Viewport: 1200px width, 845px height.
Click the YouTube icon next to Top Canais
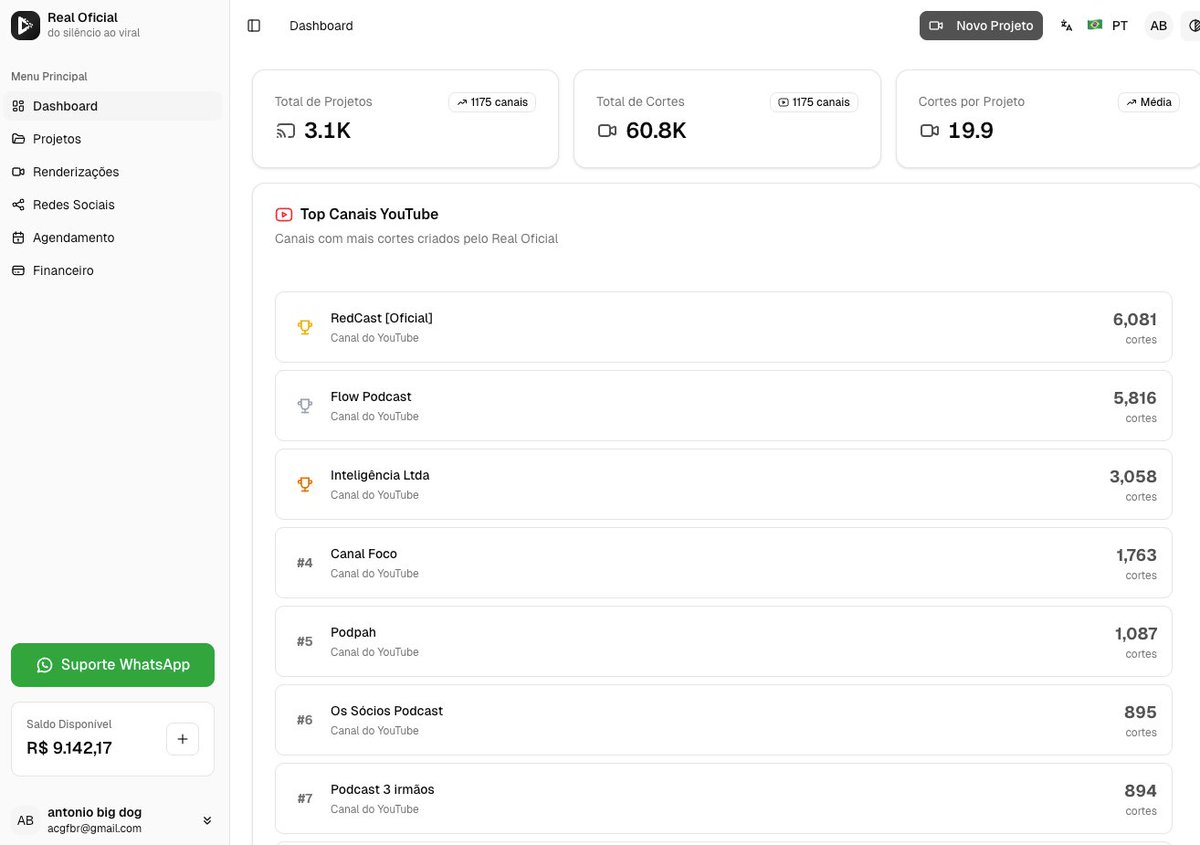pos(284,214)
